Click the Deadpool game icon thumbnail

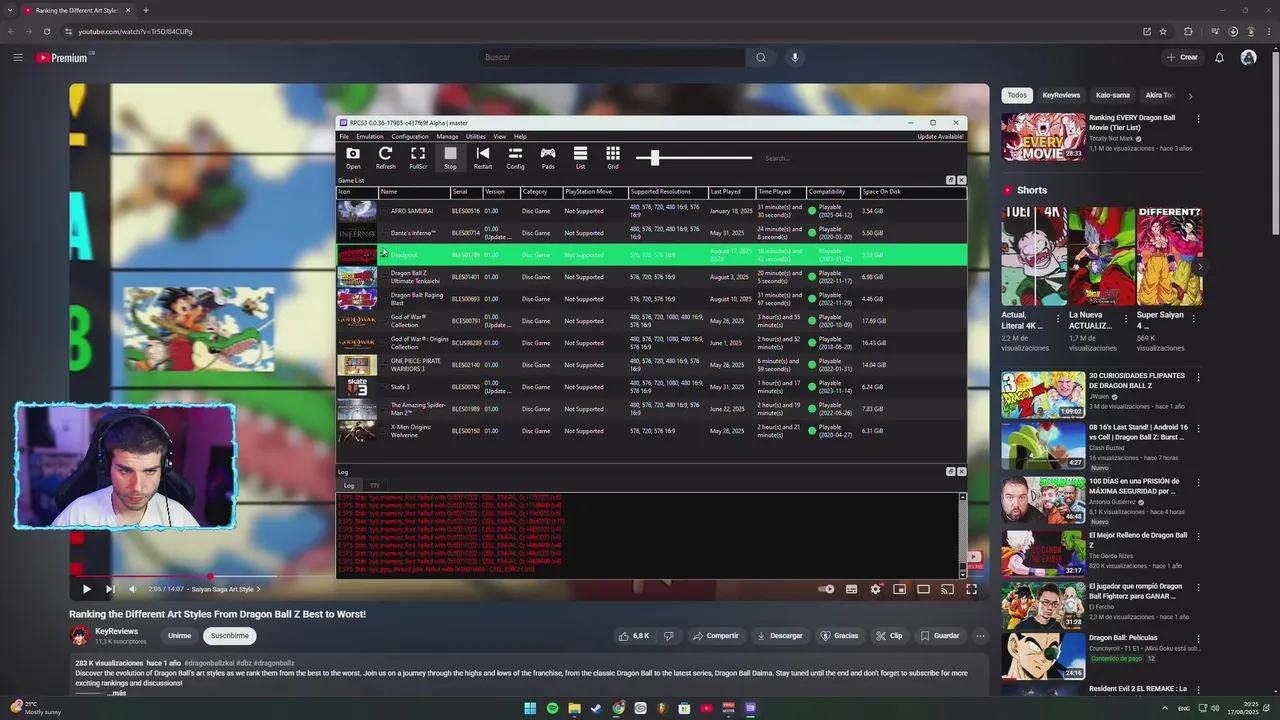[357, 255]
